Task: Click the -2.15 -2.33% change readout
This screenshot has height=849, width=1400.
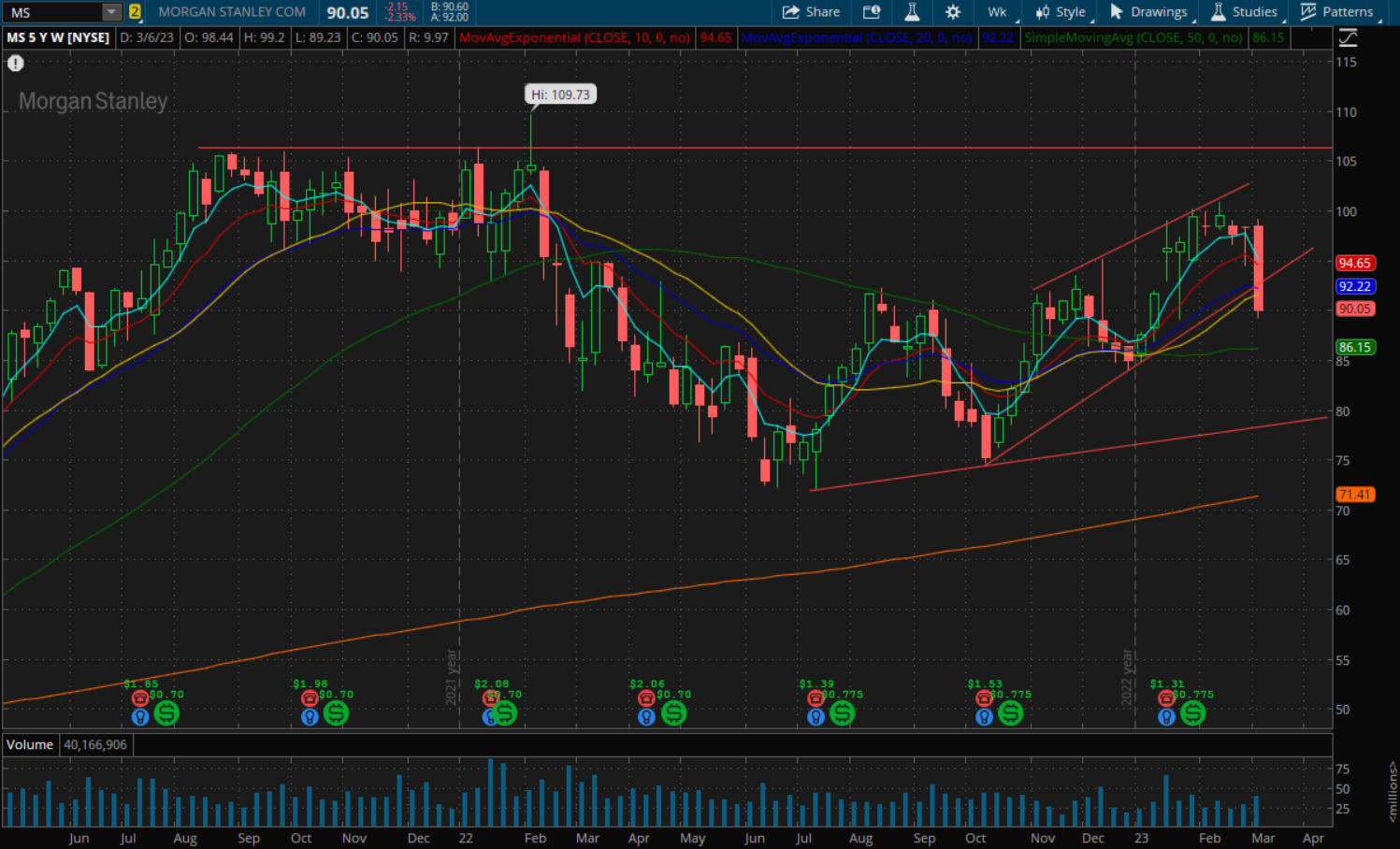Action: (x=400, y=12)
